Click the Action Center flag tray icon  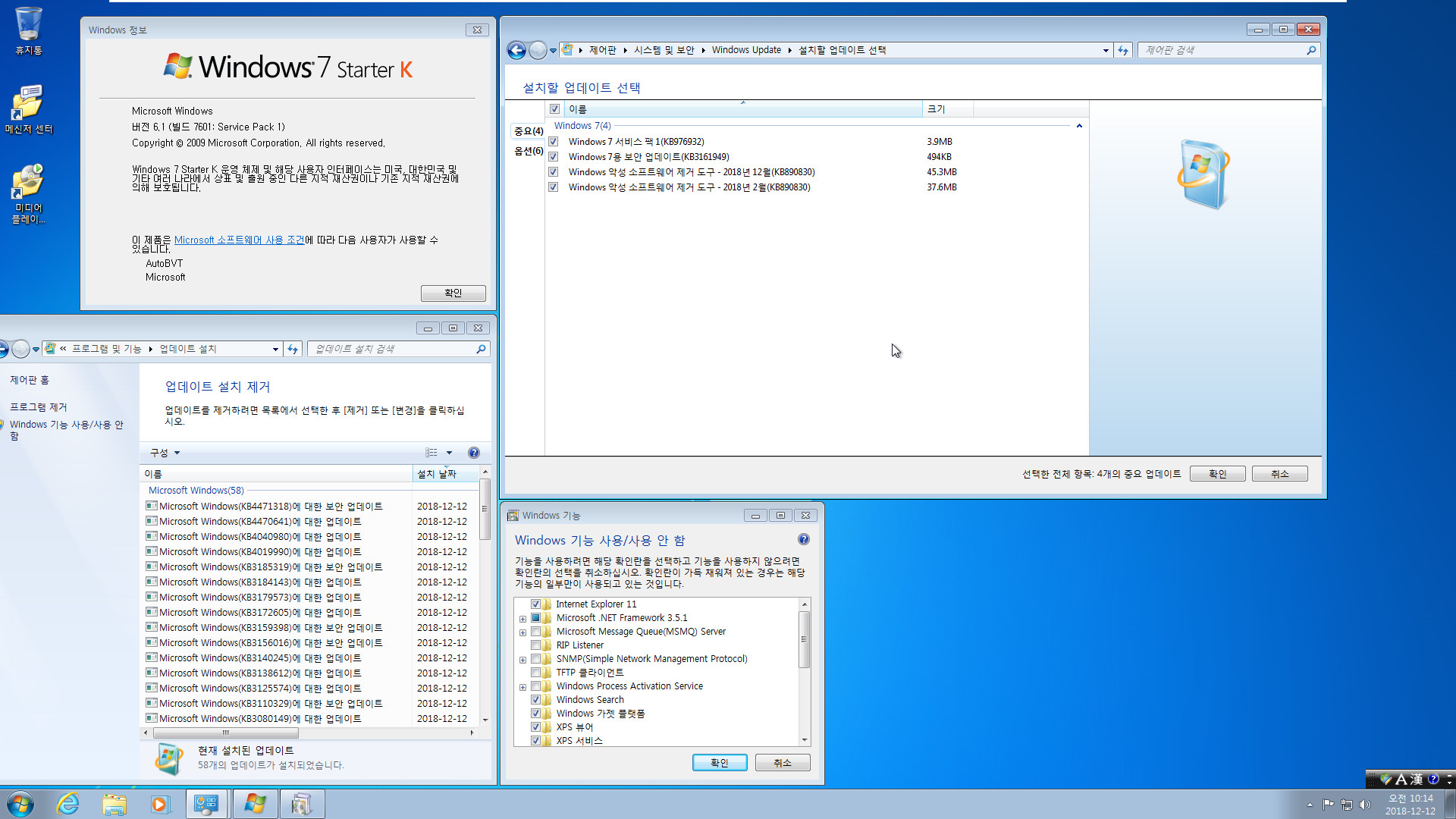click(1328, 805)
